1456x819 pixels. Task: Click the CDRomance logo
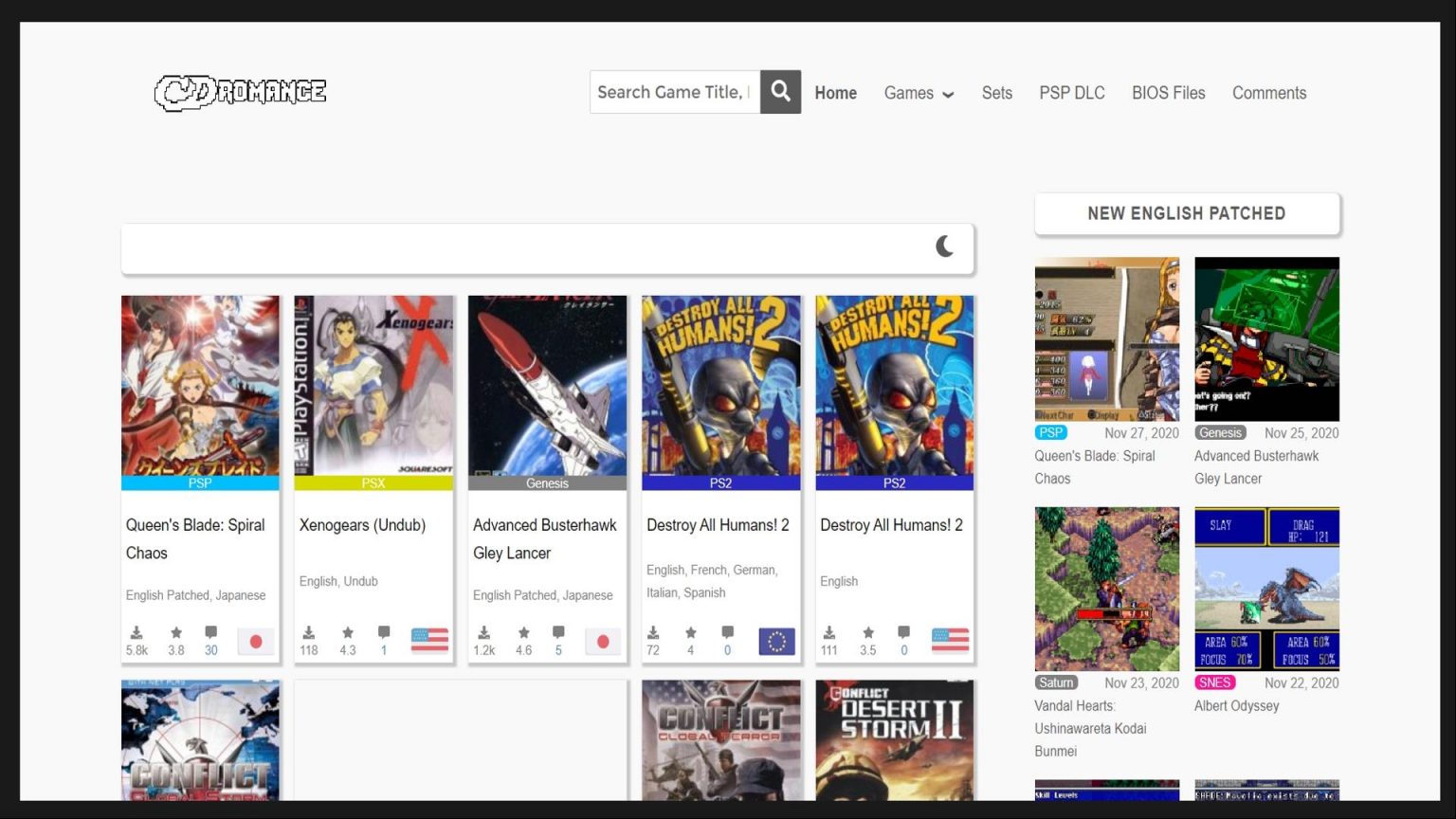pyautogui.click(x=241, y=92)
